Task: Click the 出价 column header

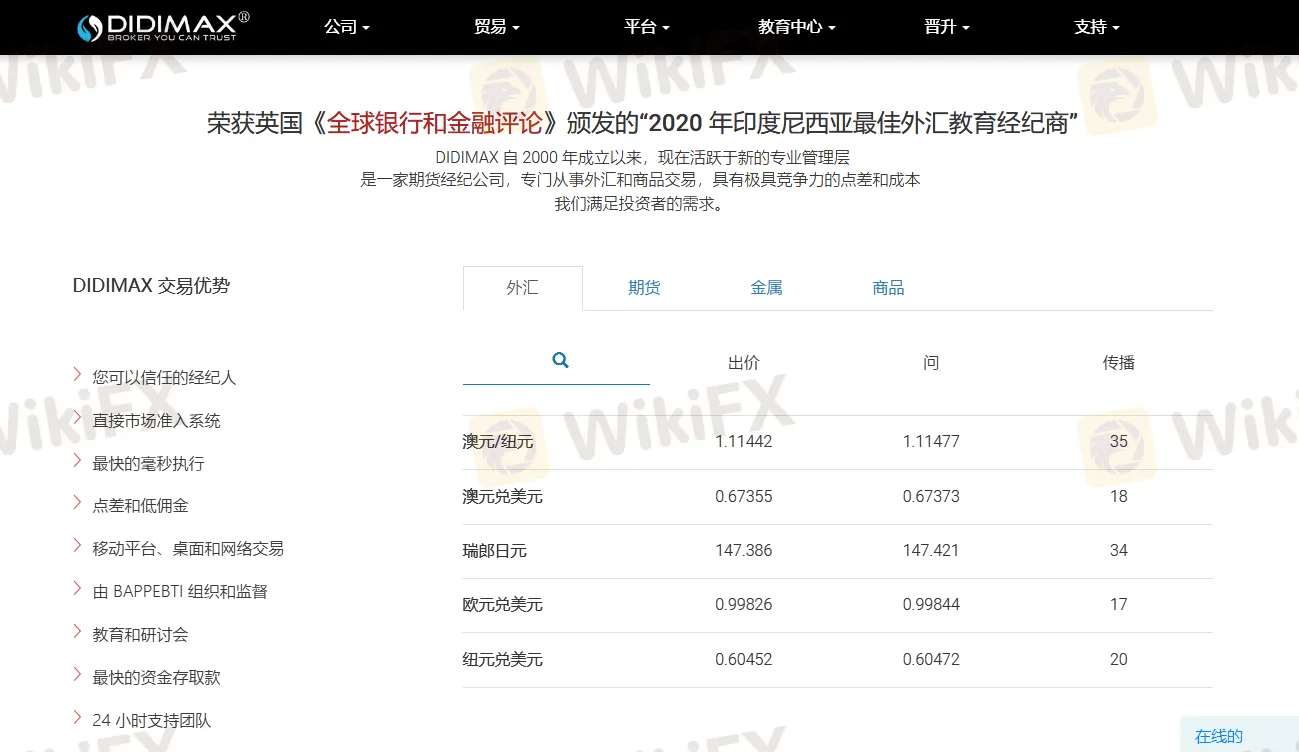Action: (744, 363)
